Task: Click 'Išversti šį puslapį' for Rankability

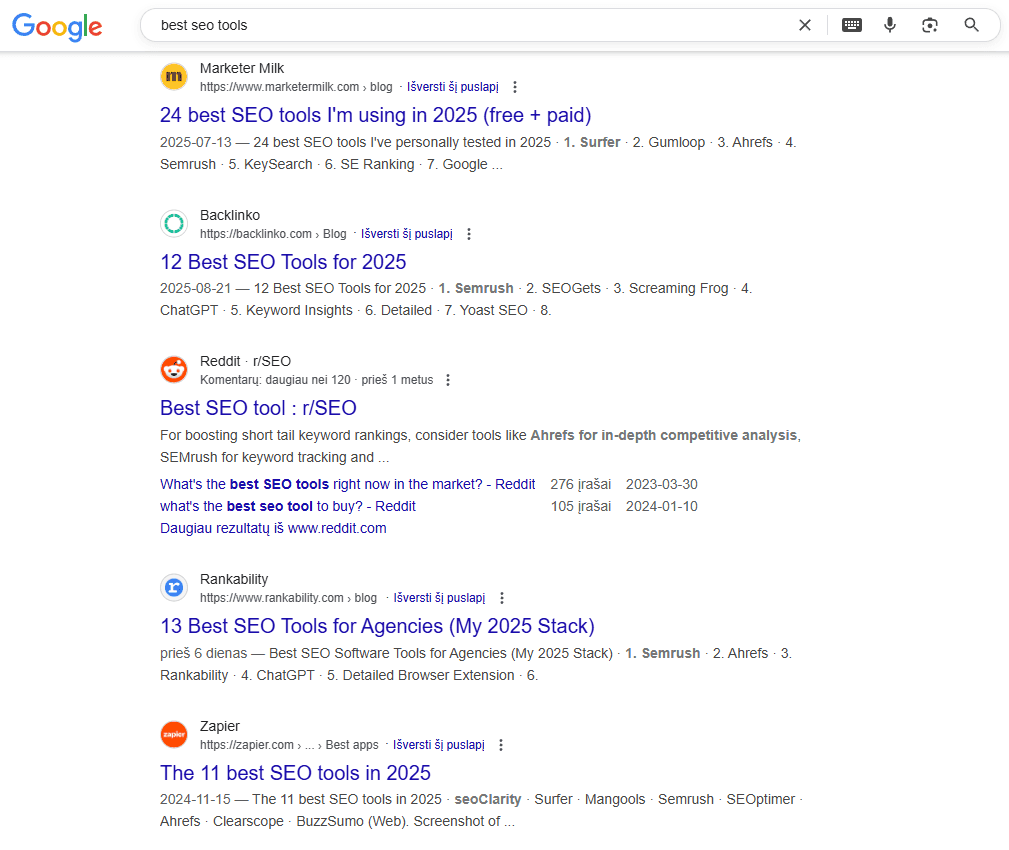Action: coord(440,598)
